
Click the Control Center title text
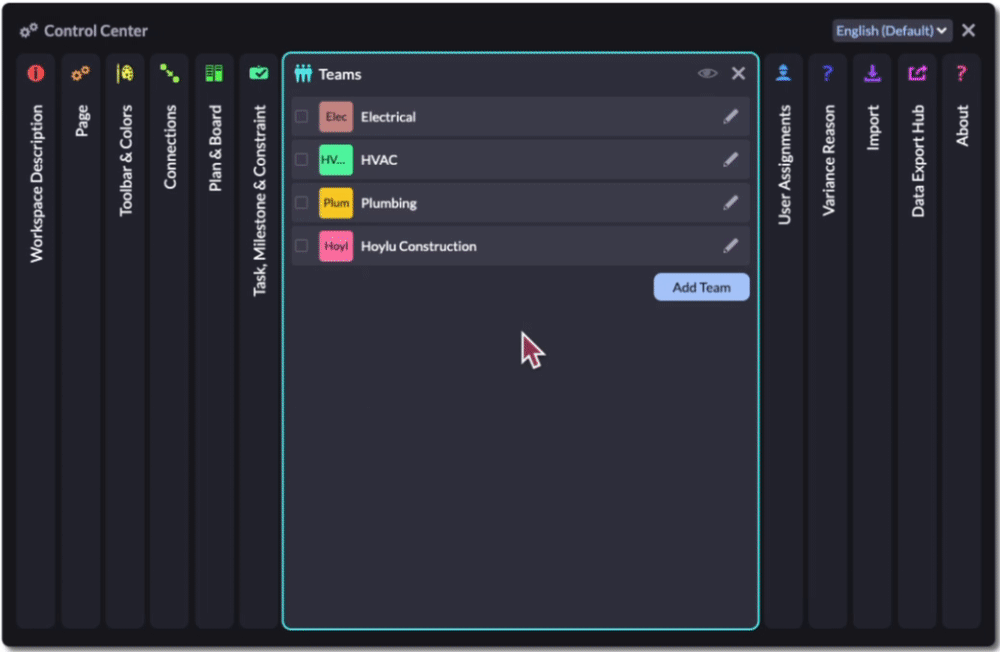tap(96, 31)
